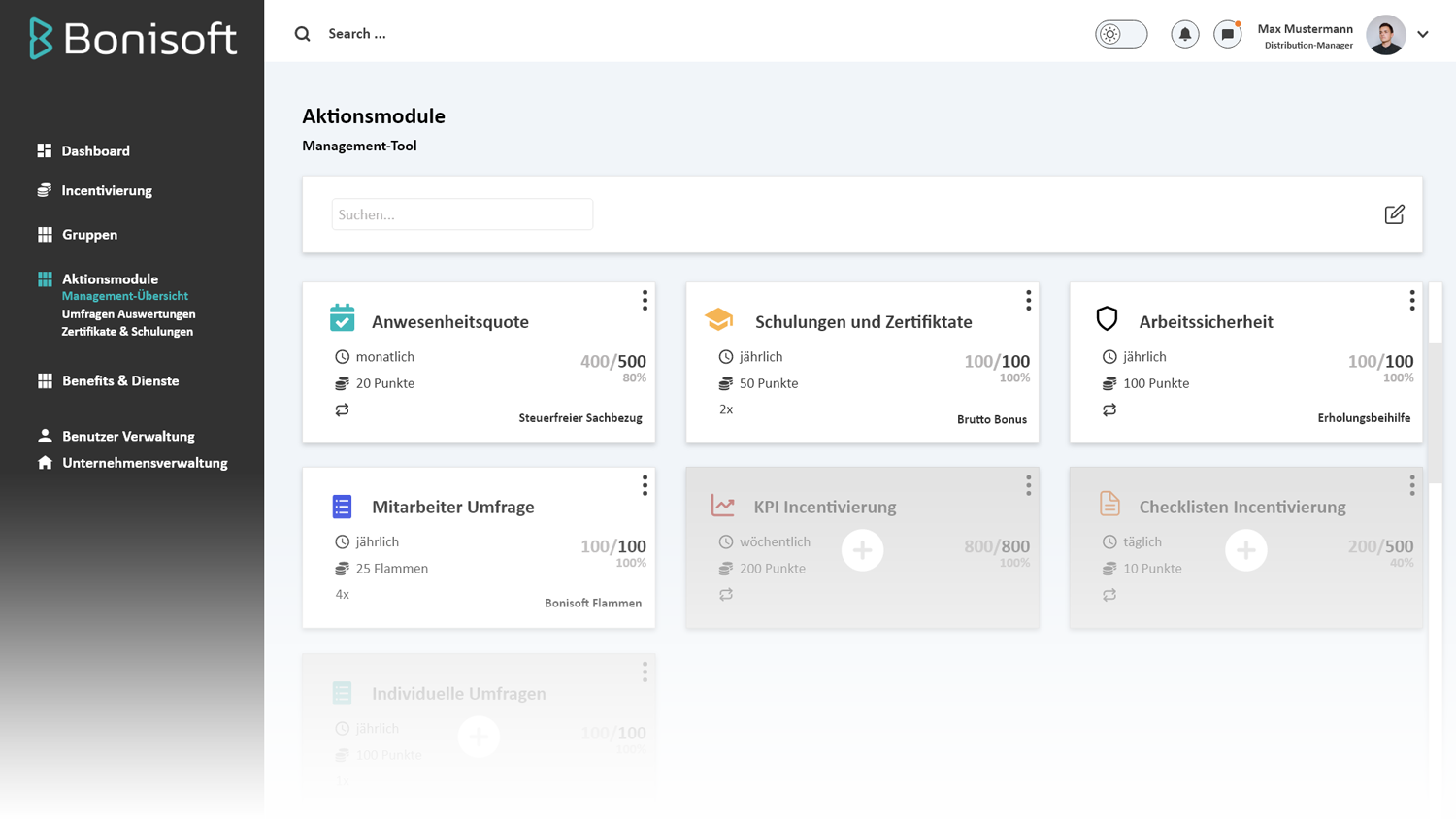Image resolution: width=1456 pixels, height=819 pixels.
Task: Click the search magnifier icon in header
Action: [x=303, y=34]
